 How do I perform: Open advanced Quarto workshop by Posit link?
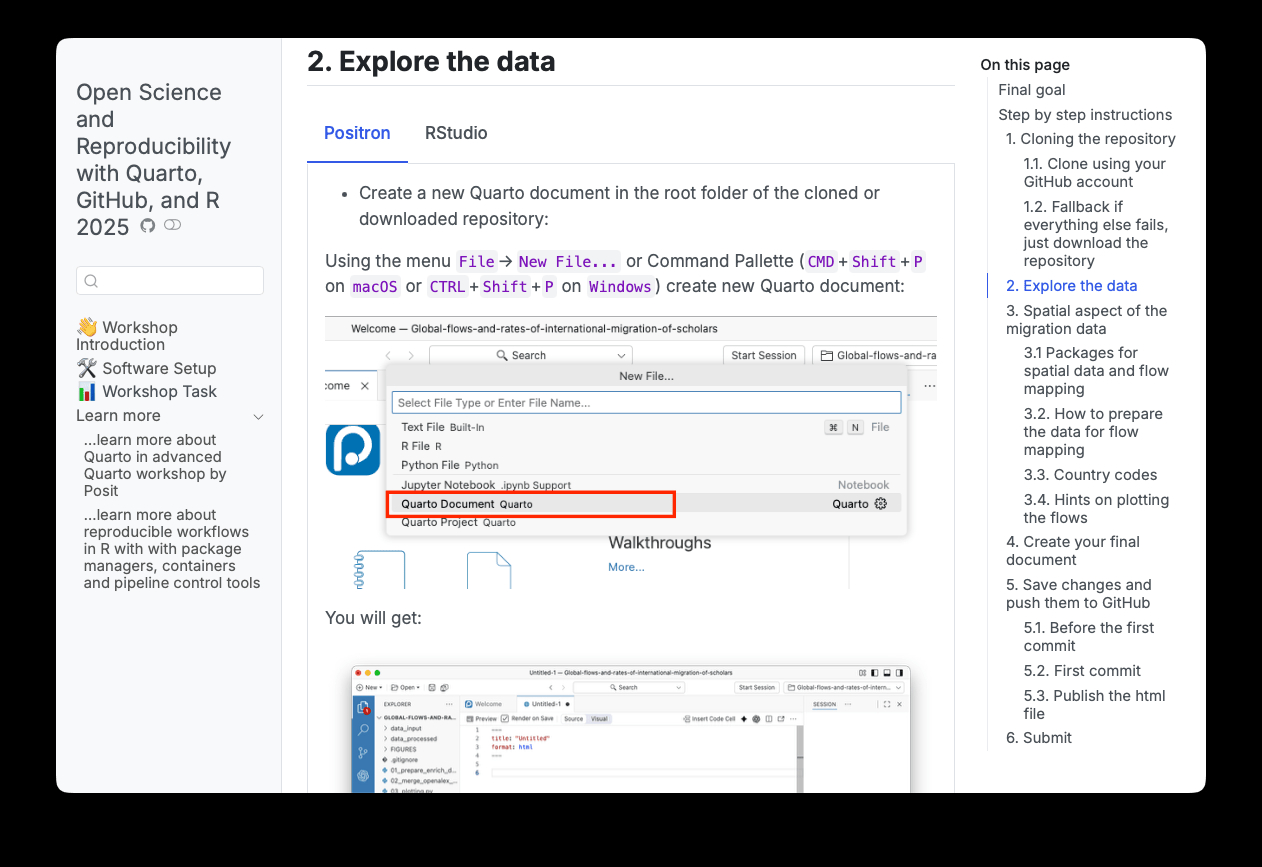coord(155,465)
